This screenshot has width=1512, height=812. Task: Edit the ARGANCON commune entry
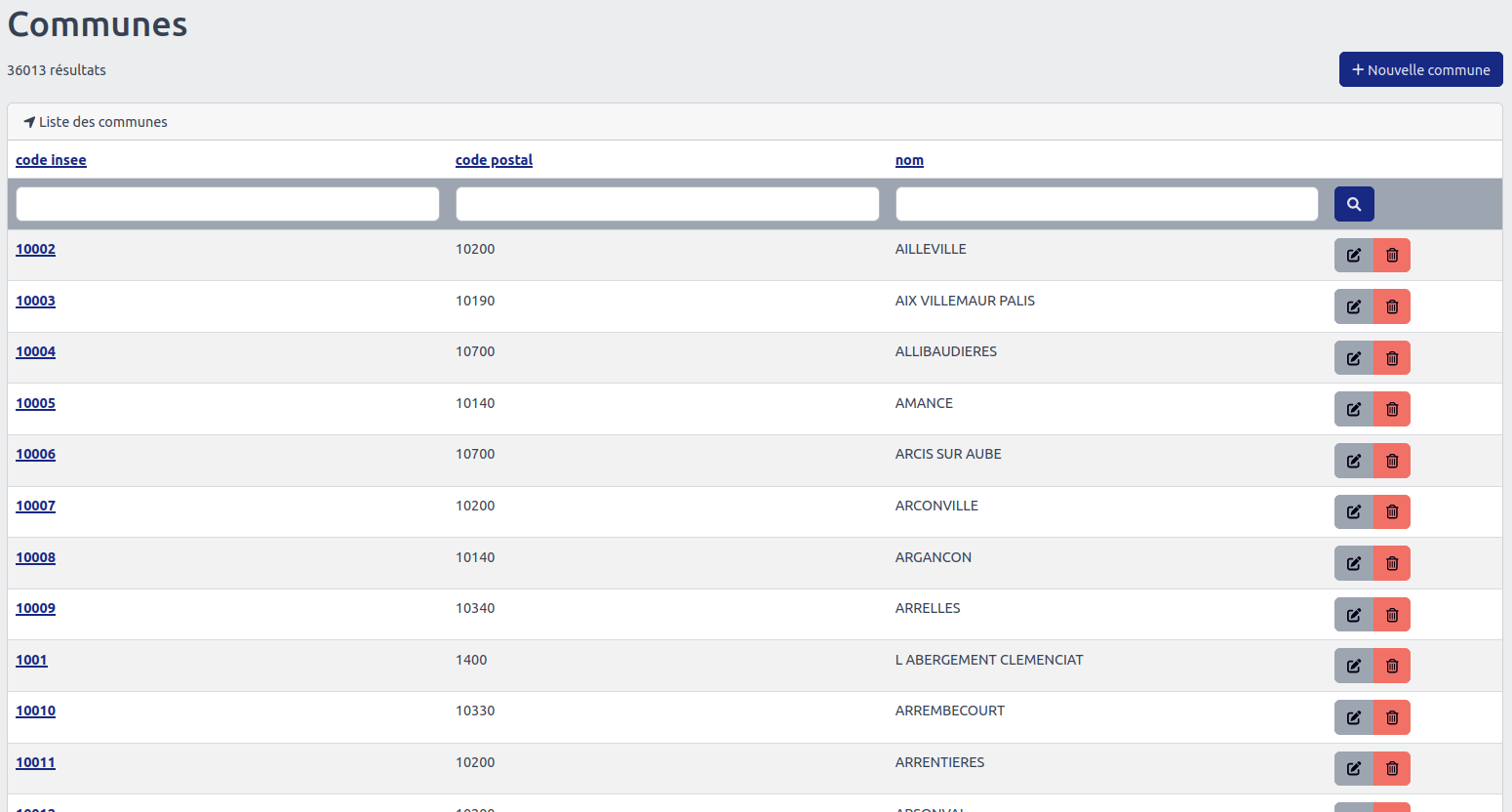point(1353,563)
